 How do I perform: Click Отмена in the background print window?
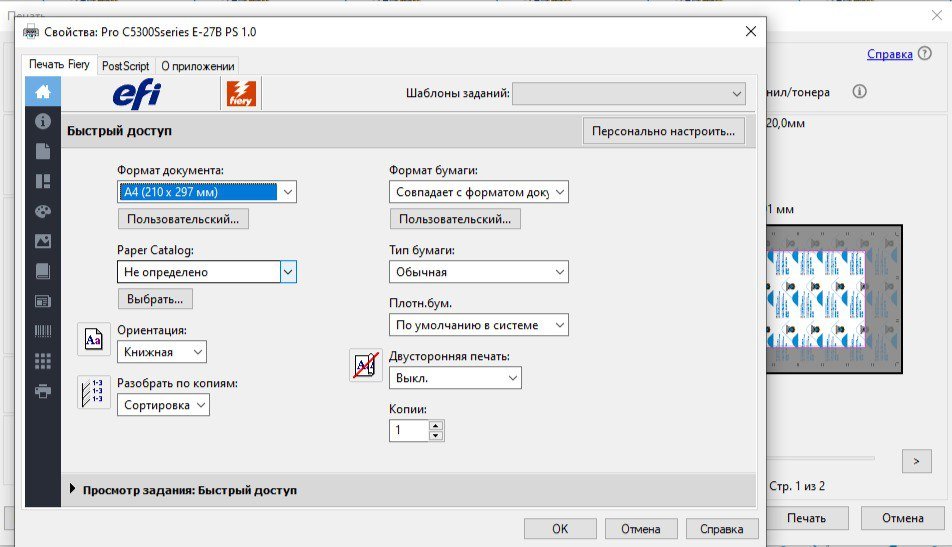[x=903, y=518]
